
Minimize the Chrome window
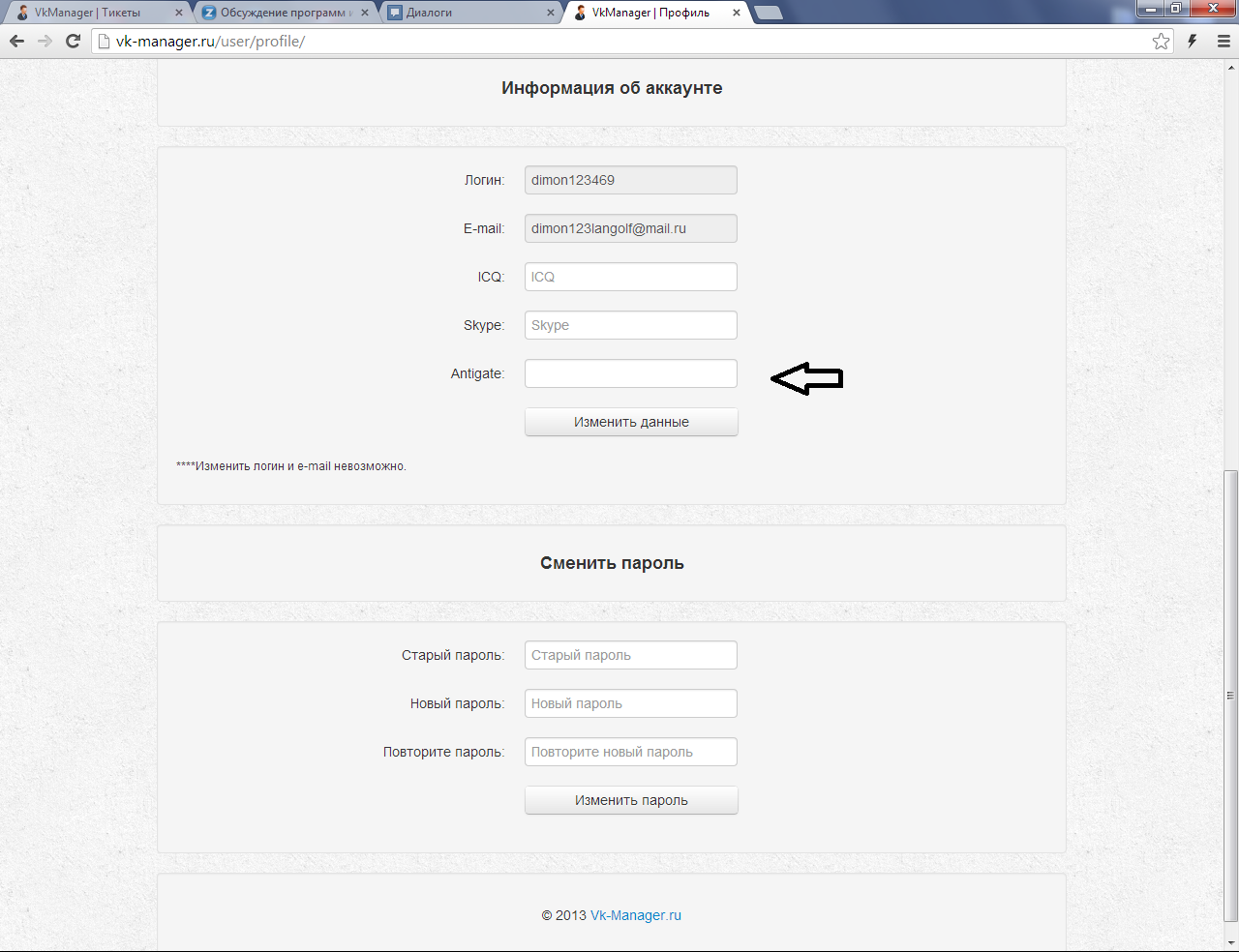click(x=1151, y=8)
